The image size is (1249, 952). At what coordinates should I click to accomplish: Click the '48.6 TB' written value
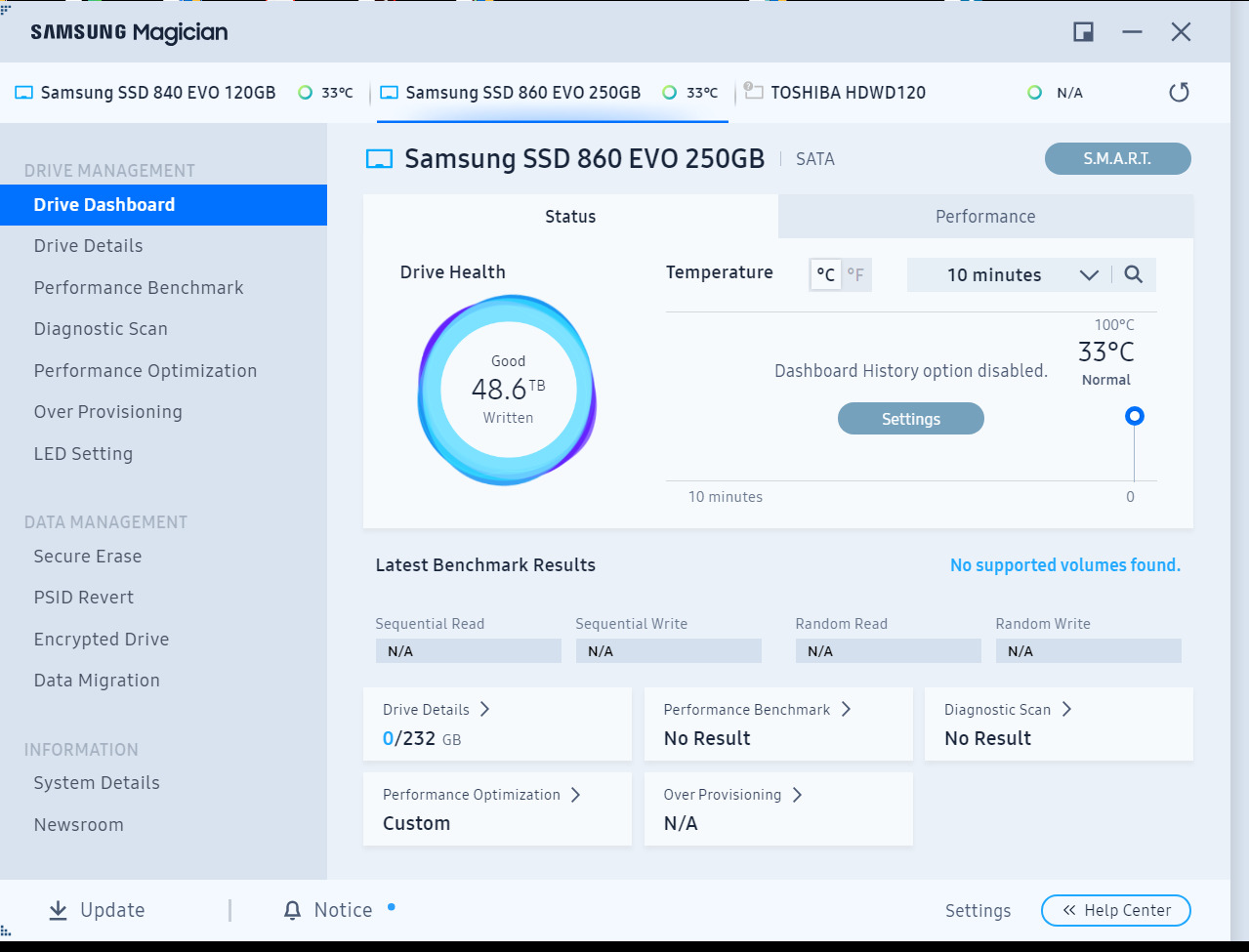click(x=508, y=389)
